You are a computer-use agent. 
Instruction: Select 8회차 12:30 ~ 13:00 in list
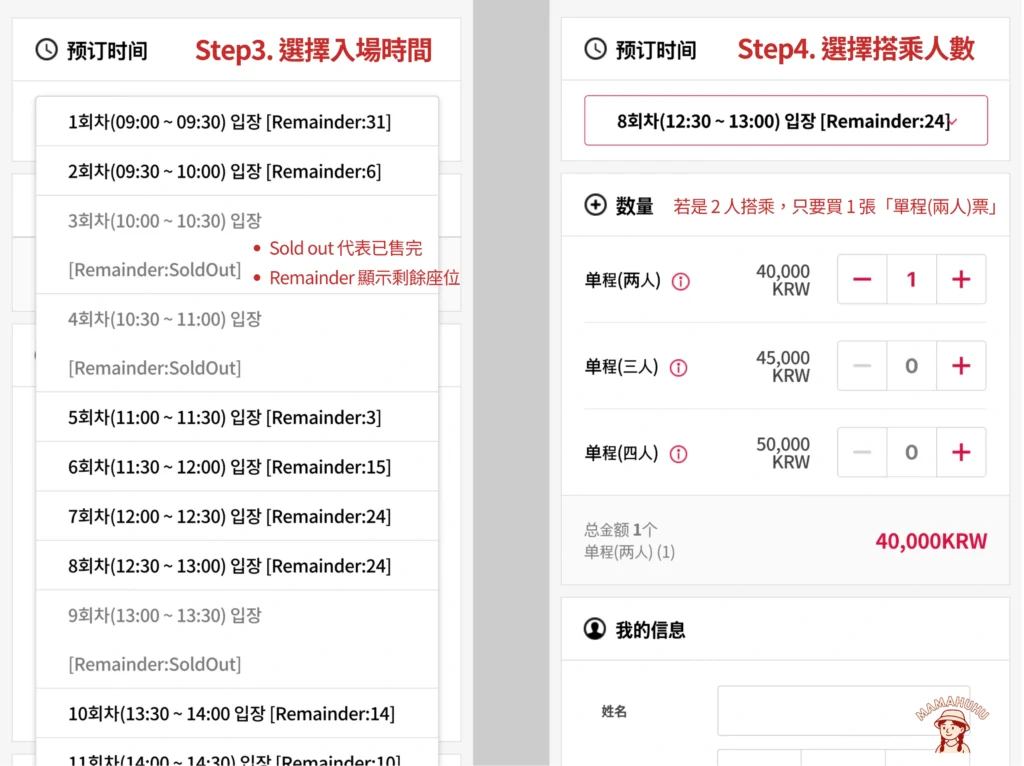(x=237, y=566)
